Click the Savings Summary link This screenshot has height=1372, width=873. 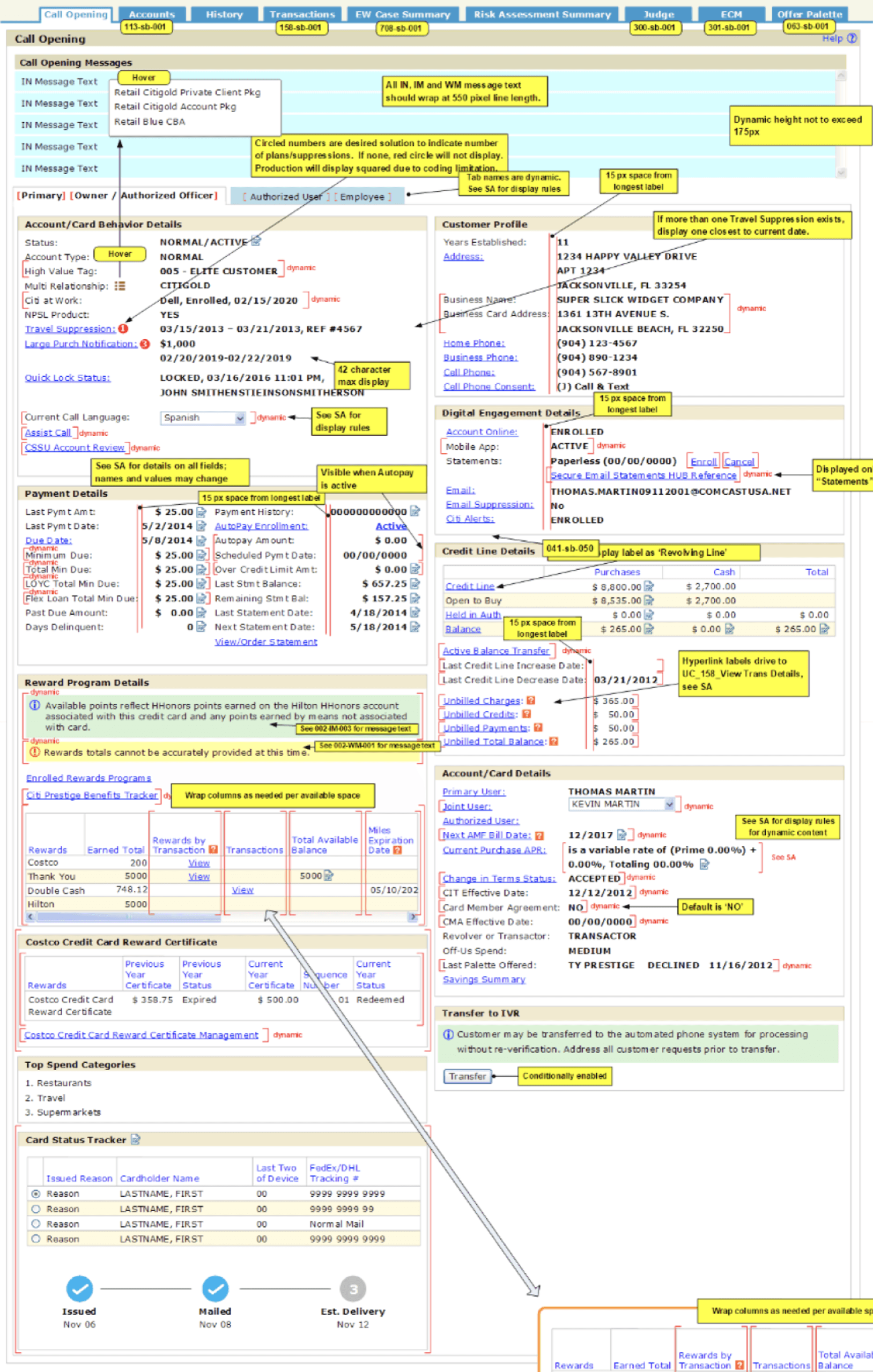coord(484,979)
